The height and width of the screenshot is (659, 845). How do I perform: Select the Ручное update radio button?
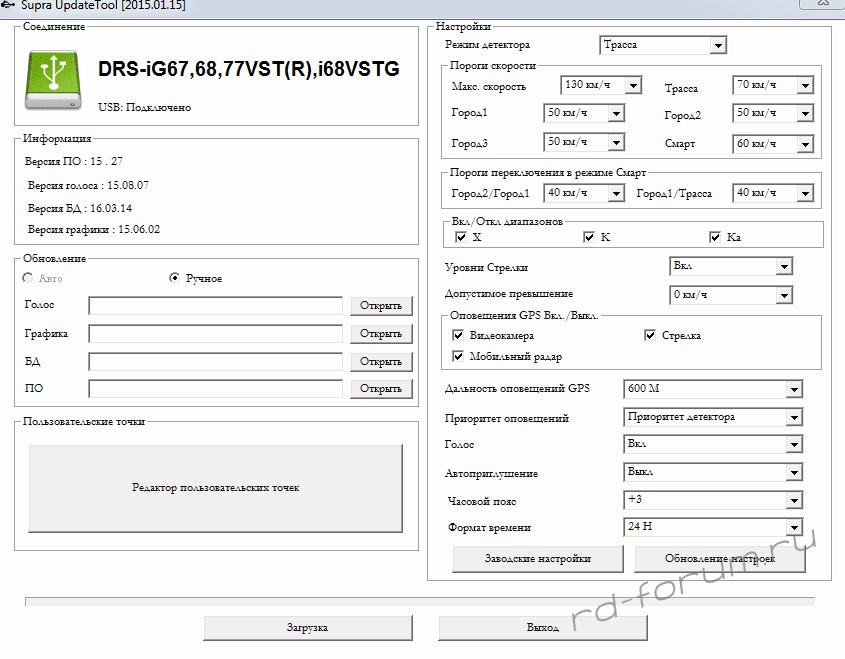click(174, 278)
